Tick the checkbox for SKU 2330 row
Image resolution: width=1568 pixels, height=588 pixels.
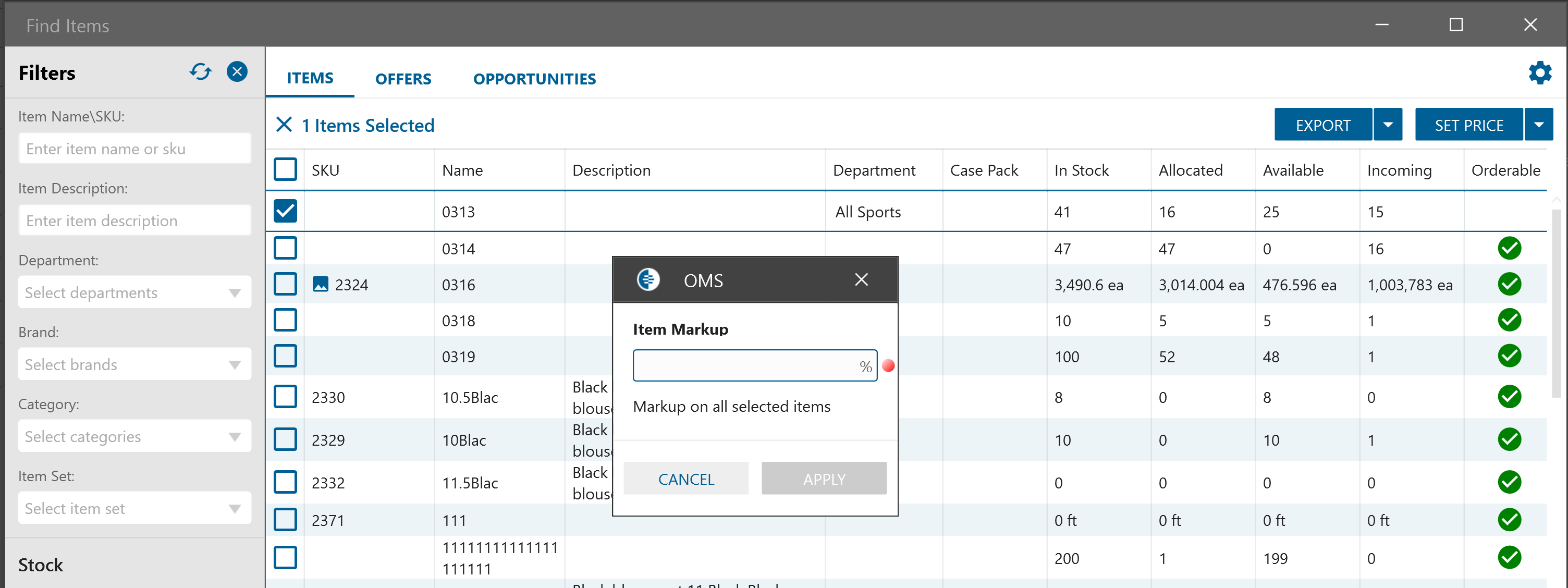286,397
